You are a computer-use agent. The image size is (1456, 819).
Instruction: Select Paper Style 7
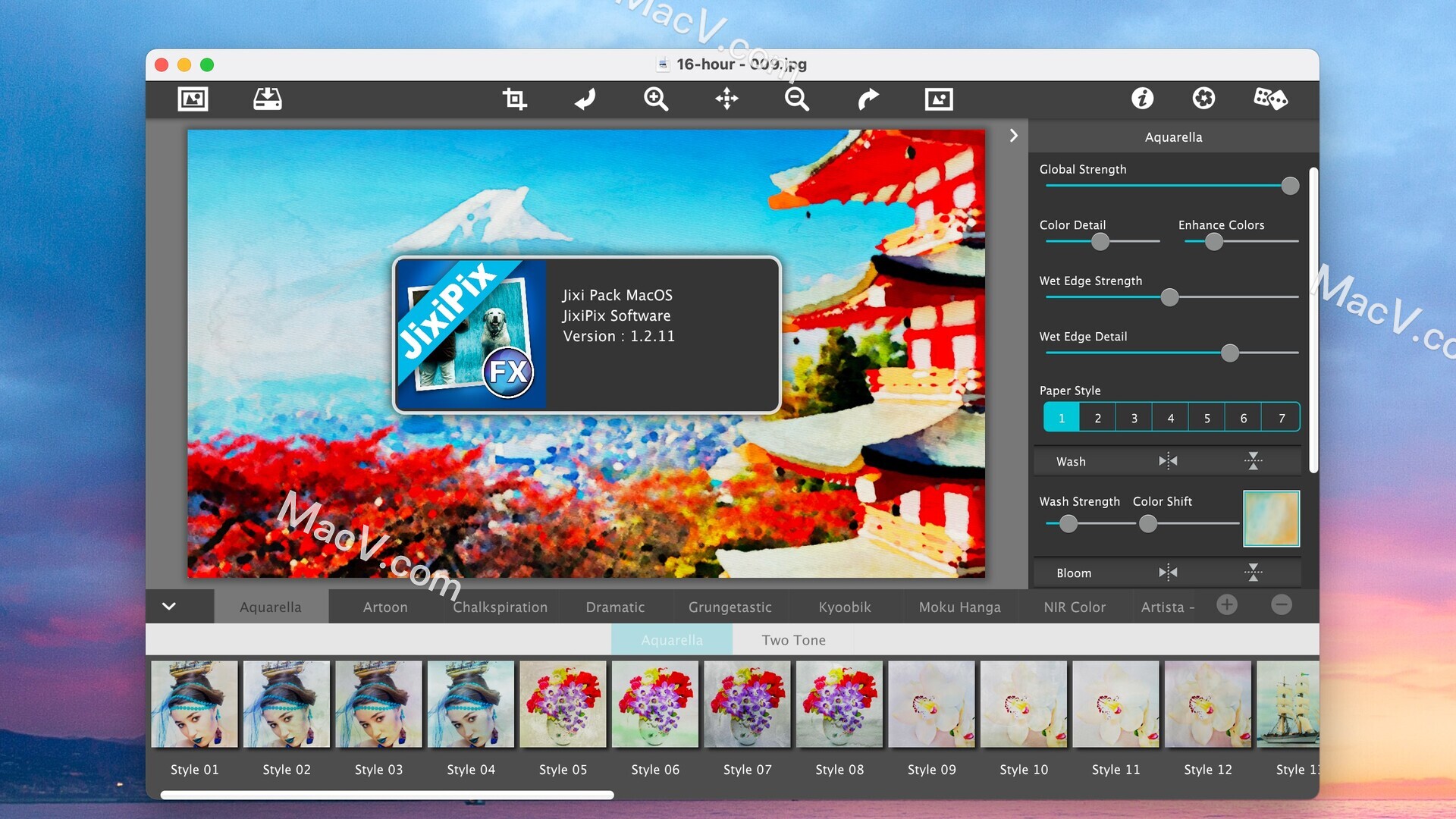point(1281,418)
